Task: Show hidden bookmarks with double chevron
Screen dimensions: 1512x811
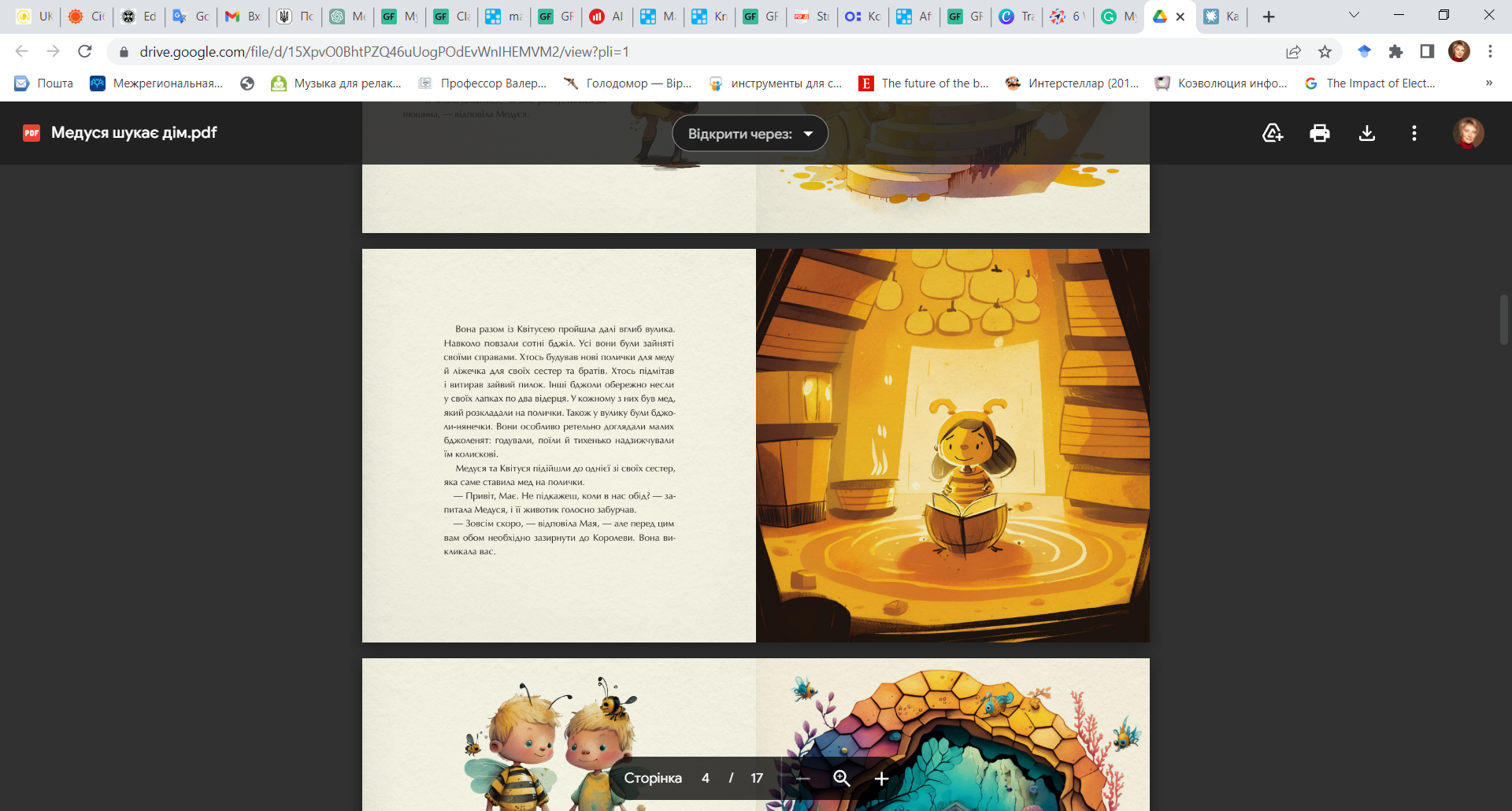Action: coord(1488,83)
